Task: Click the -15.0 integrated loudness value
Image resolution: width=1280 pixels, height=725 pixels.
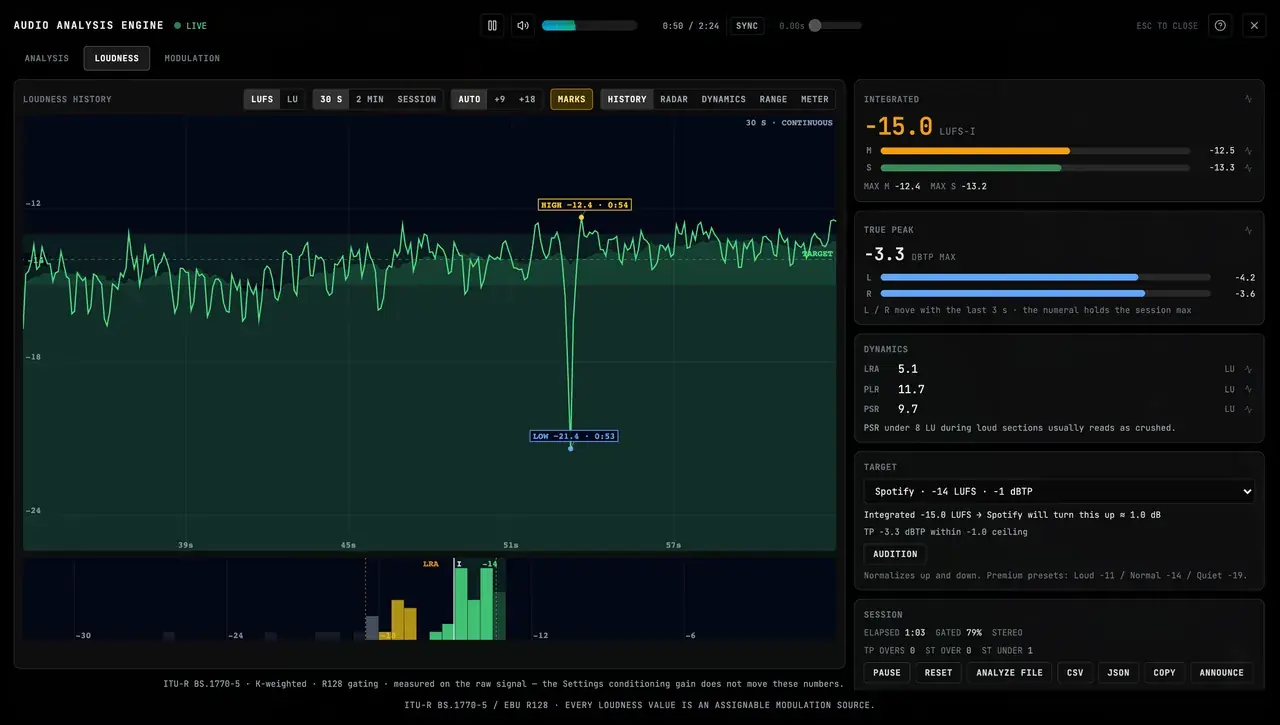Action: tap(898, 127)
